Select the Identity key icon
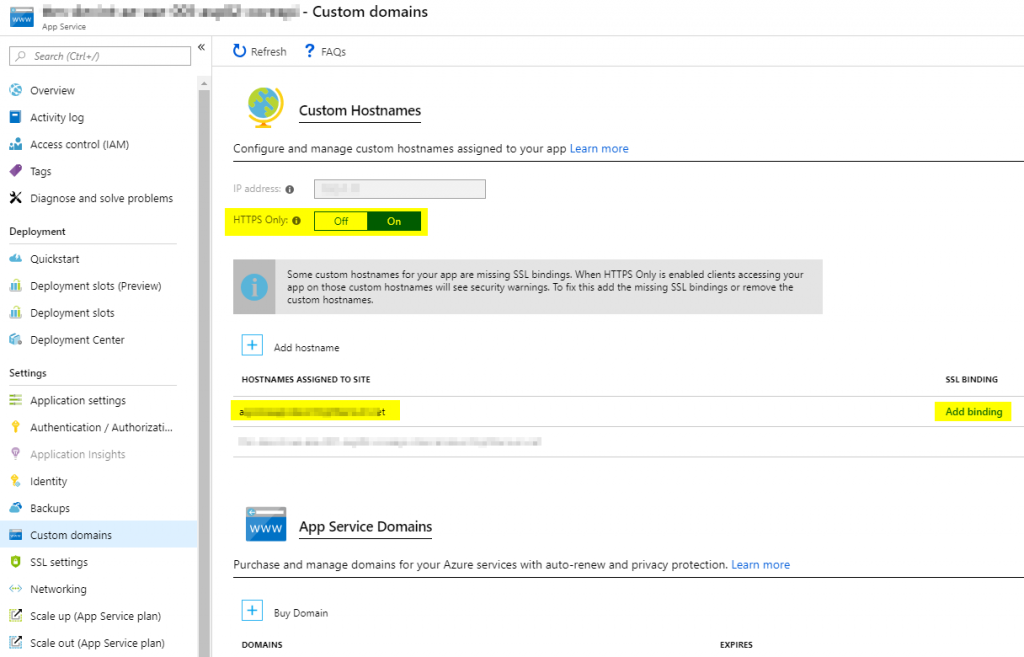Image resolution: width=1024 pixels, height=657 pixels. [x=14, y=481]
